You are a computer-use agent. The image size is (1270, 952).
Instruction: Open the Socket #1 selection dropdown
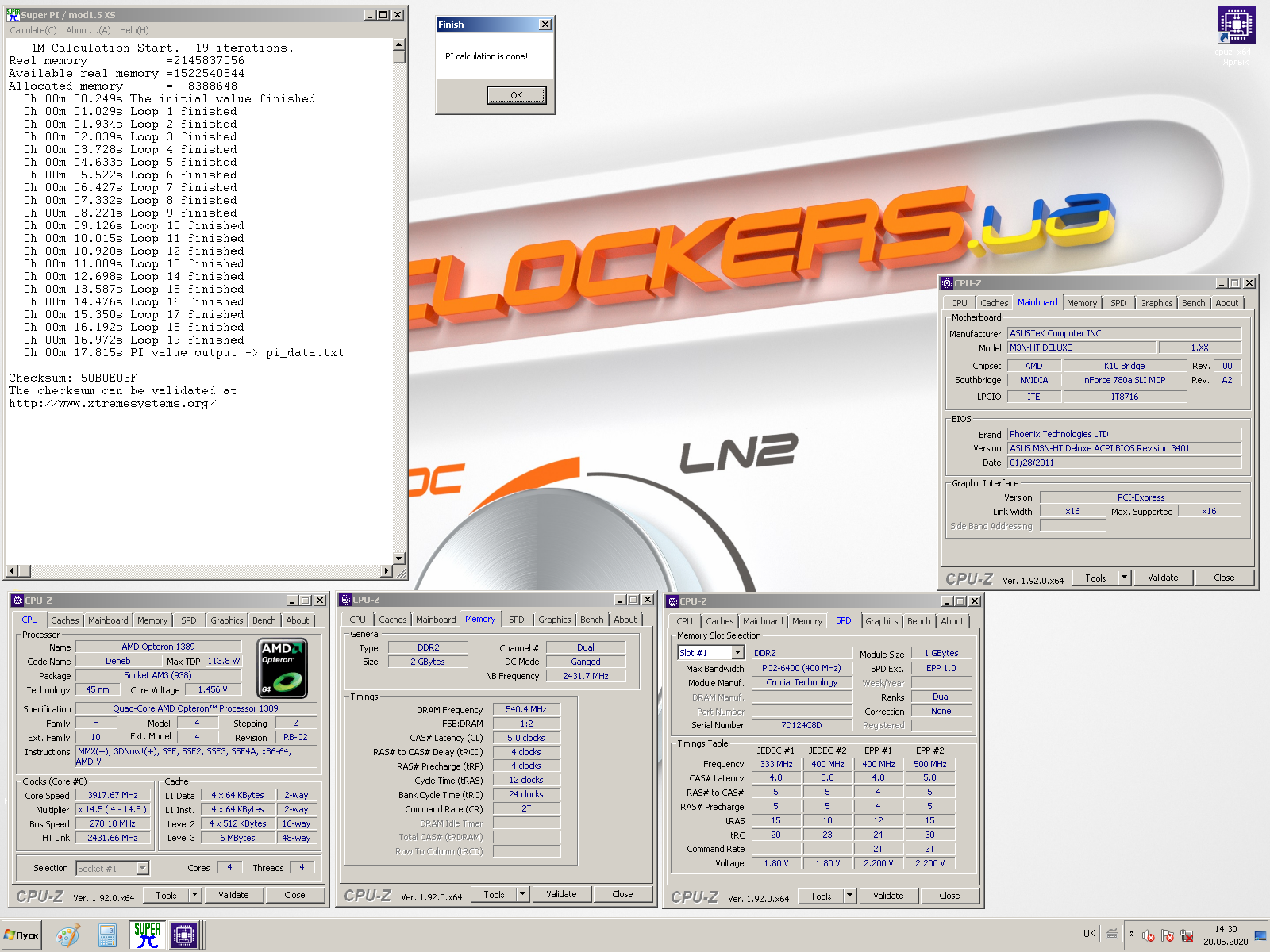(143, 868)
